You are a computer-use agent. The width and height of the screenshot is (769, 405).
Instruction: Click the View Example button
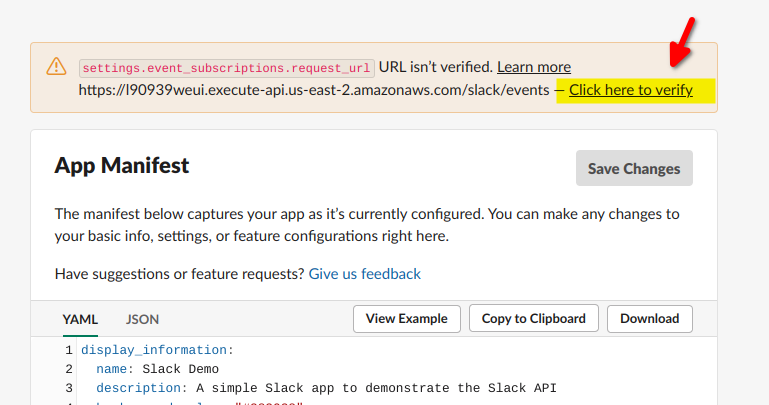[x=407, y=319]
